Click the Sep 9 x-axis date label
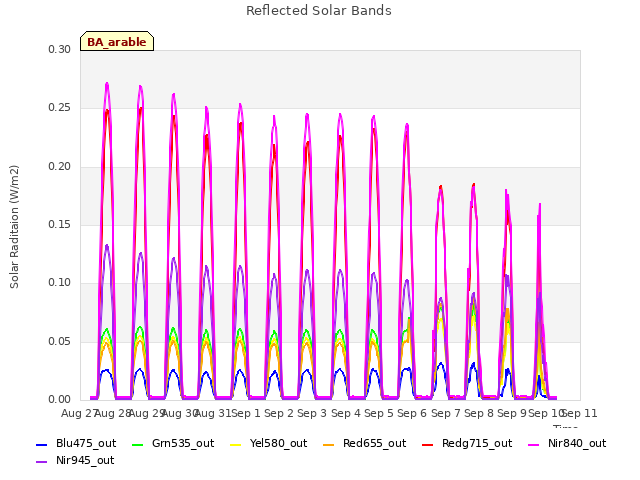The height and width of the screenshot is (480, 640). 512,413
